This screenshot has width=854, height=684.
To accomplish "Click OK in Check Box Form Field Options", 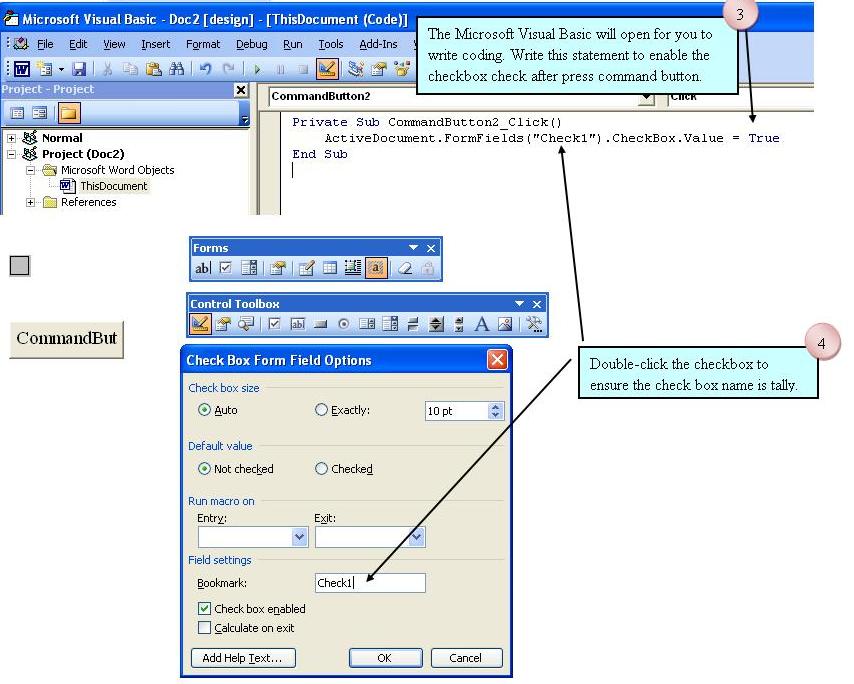I will click(385, 658).
